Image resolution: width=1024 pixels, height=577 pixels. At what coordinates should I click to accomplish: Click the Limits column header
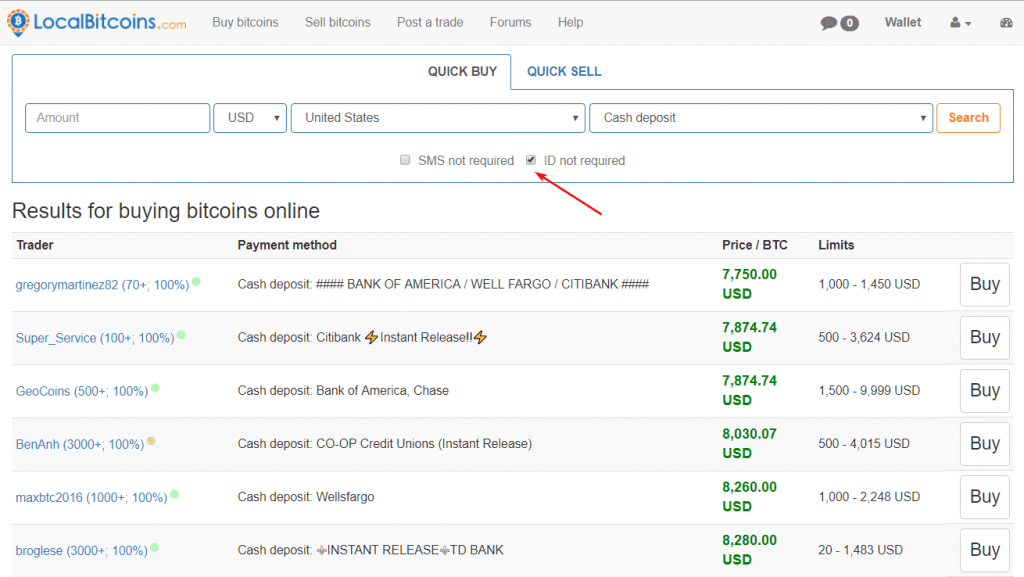coord(836,245)
